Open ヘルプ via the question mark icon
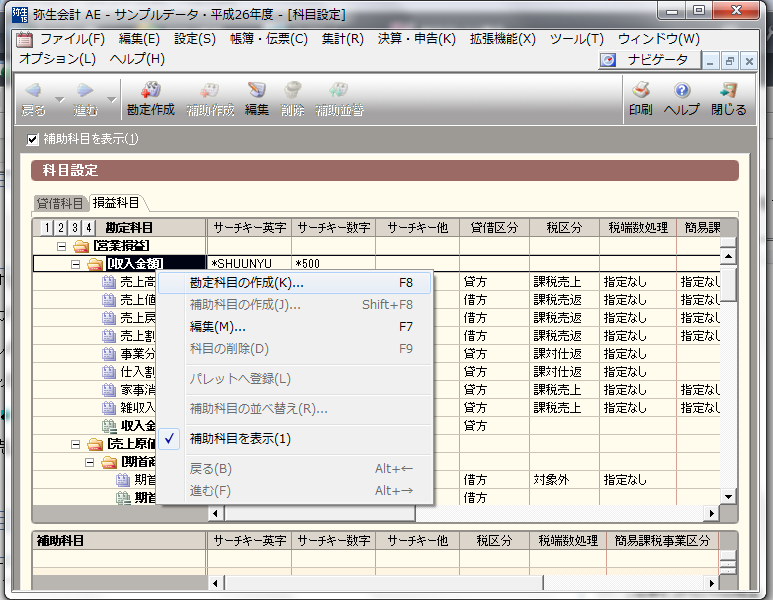The height and width of the screenshot is (600, 773). [682, 91]
